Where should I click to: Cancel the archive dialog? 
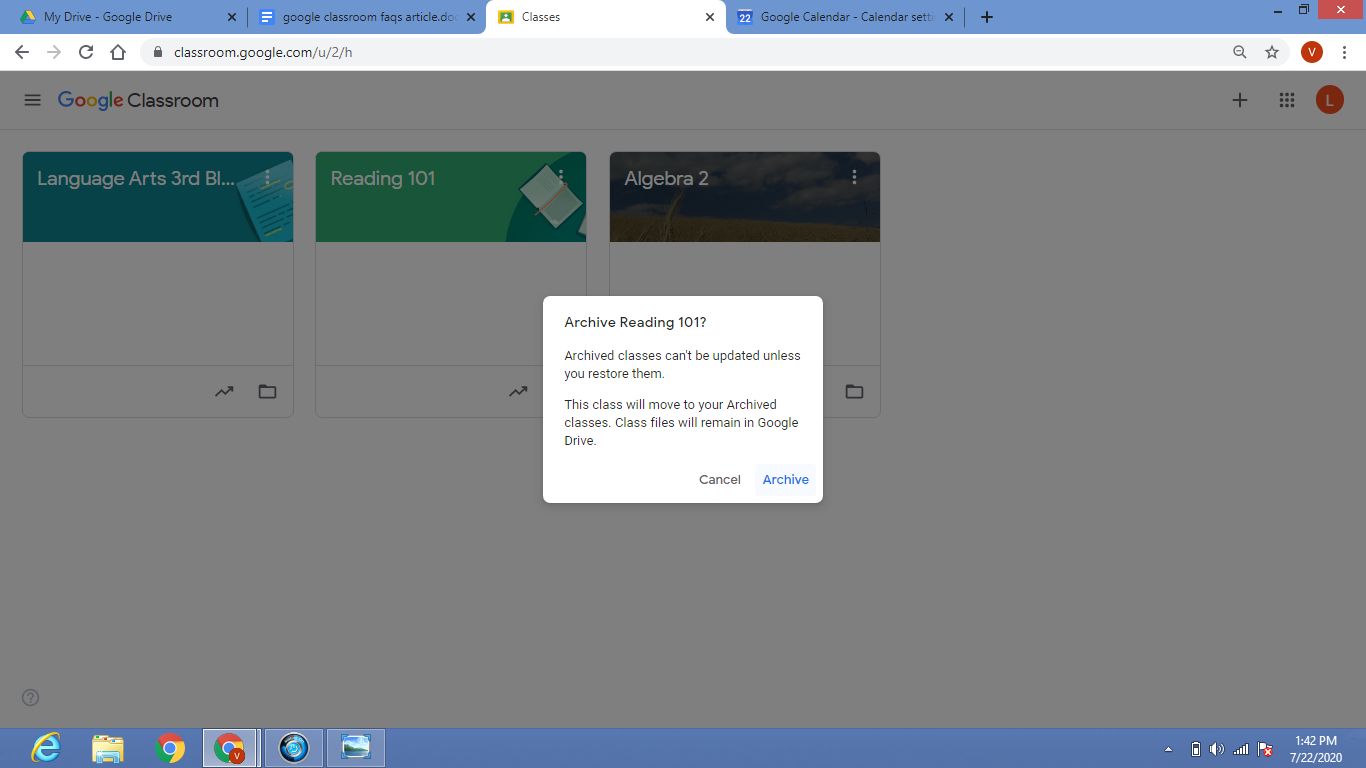(720, 480)
